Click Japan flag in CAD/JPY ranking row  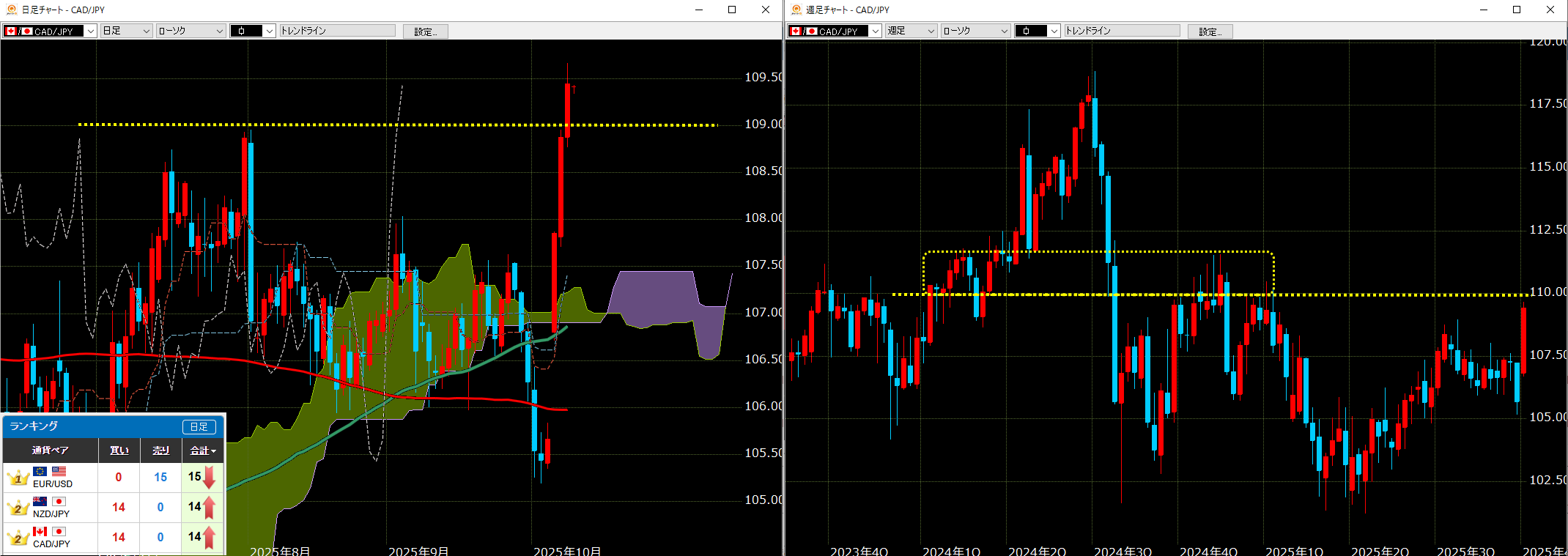click(59, 531)
